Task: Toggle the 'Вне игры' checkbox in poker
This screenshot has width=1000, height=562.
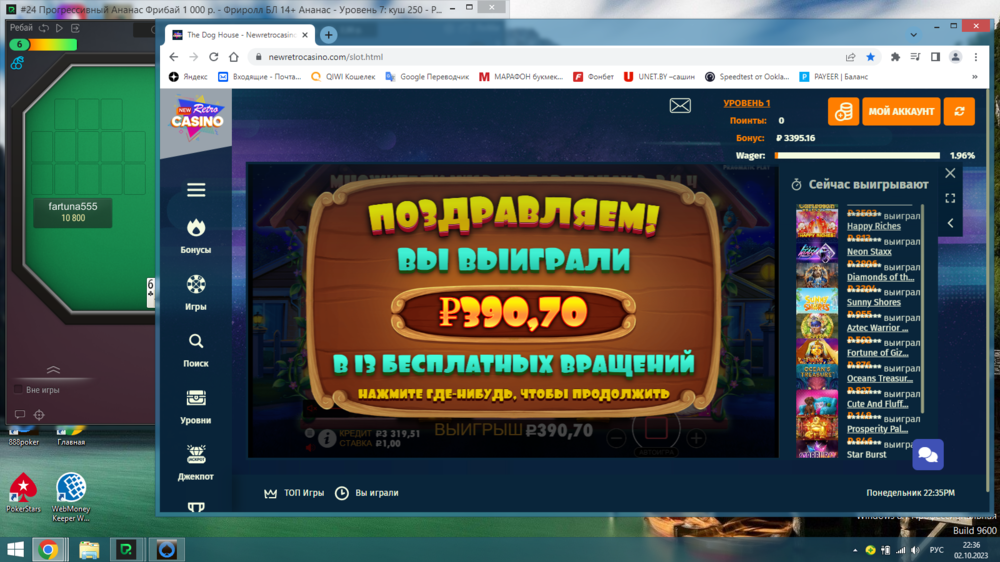Action: 19,389
